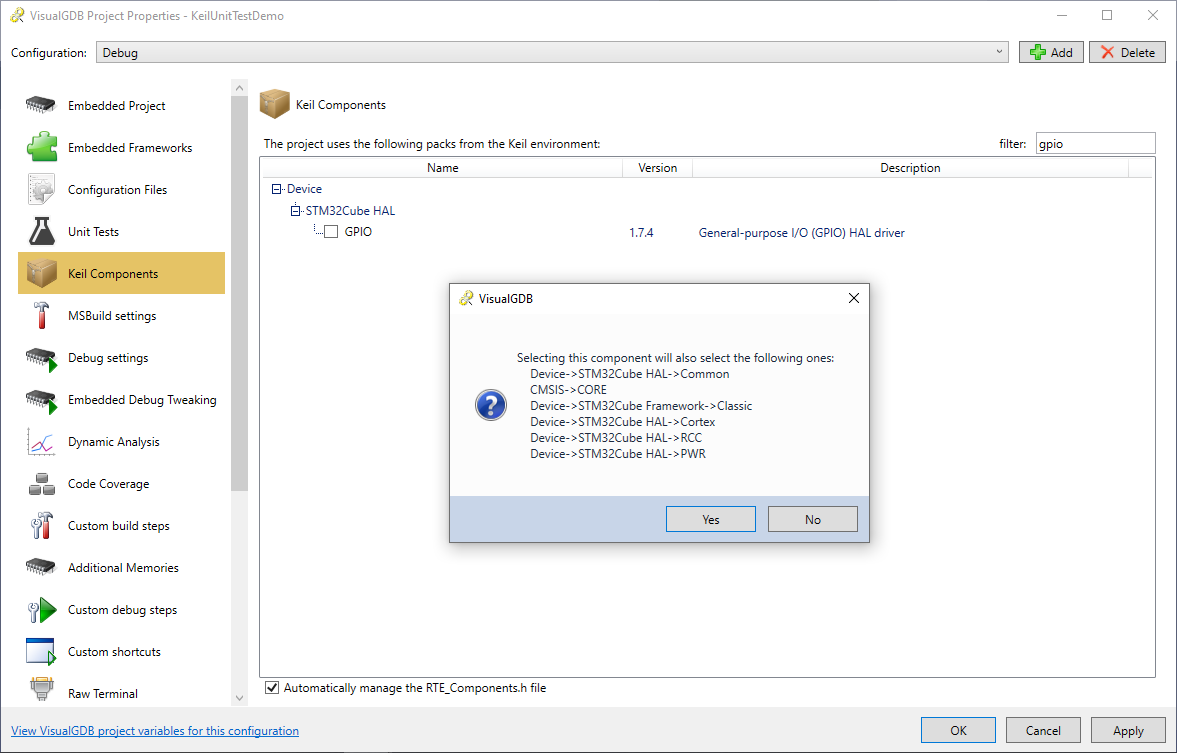
Task: Click the GPIO HAL driver description
Action: coord(801,233)
